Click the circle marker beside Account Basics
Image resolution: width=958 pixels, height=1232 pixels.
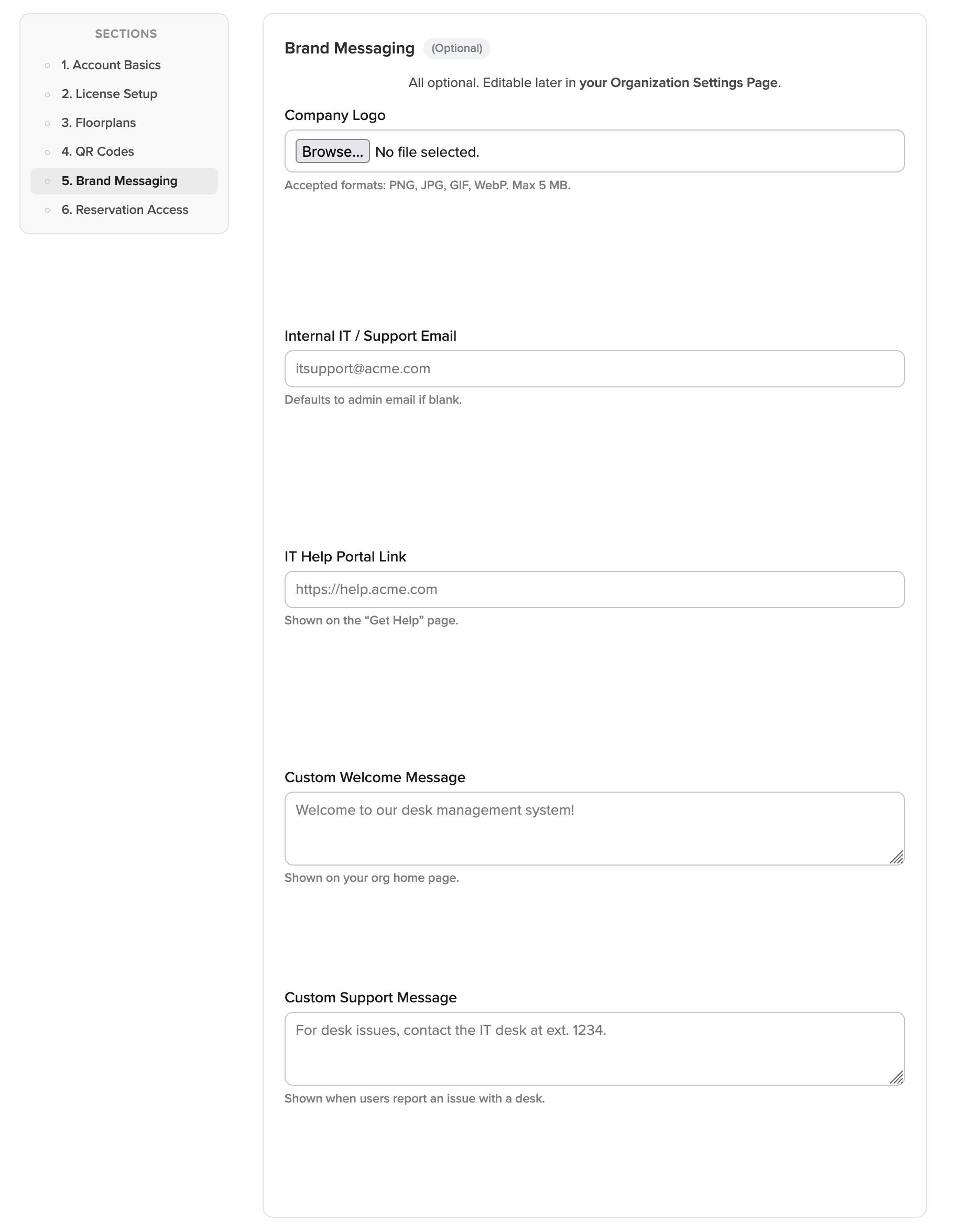(x=47, y=65)
